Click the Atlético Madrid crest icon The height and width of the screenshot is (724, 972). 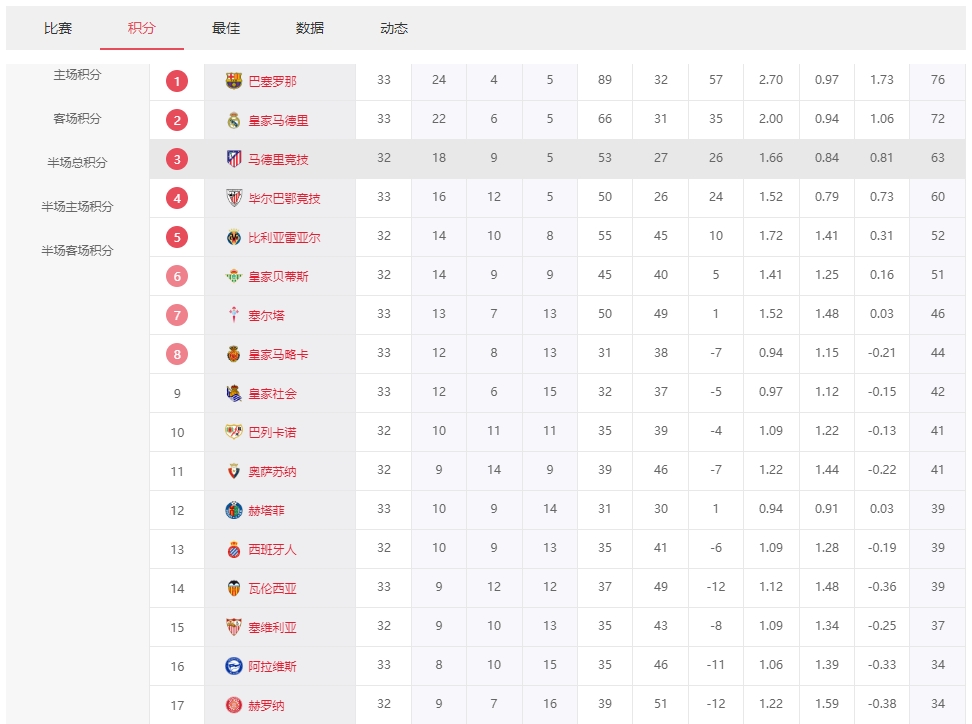[x=234, y=159]
